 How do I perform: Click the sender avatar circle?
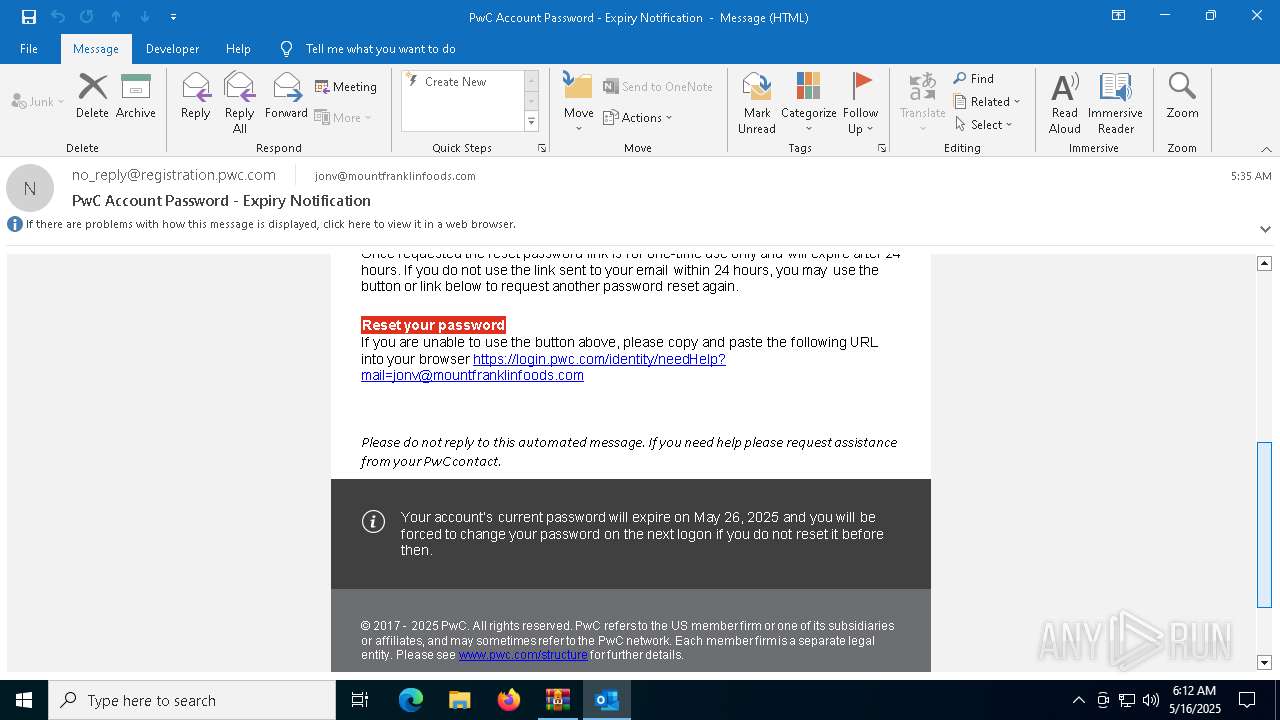[30, 188]
